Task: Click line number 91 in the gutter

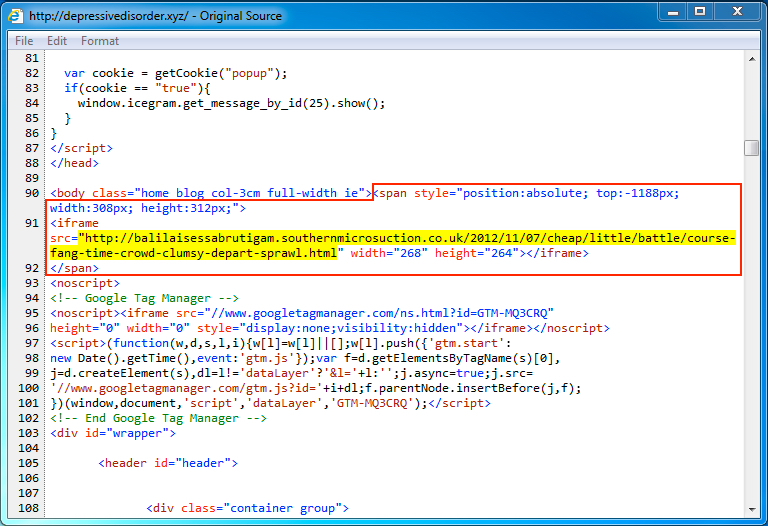Action: click(32, 223)
